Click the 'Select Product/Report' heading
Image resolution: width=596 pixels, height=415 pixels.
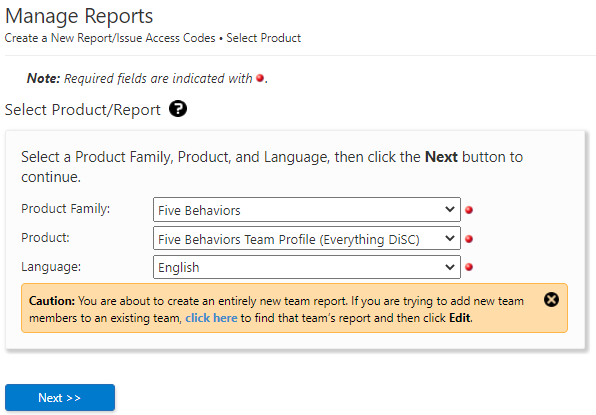pyautogui.click(x=82, y=110)
